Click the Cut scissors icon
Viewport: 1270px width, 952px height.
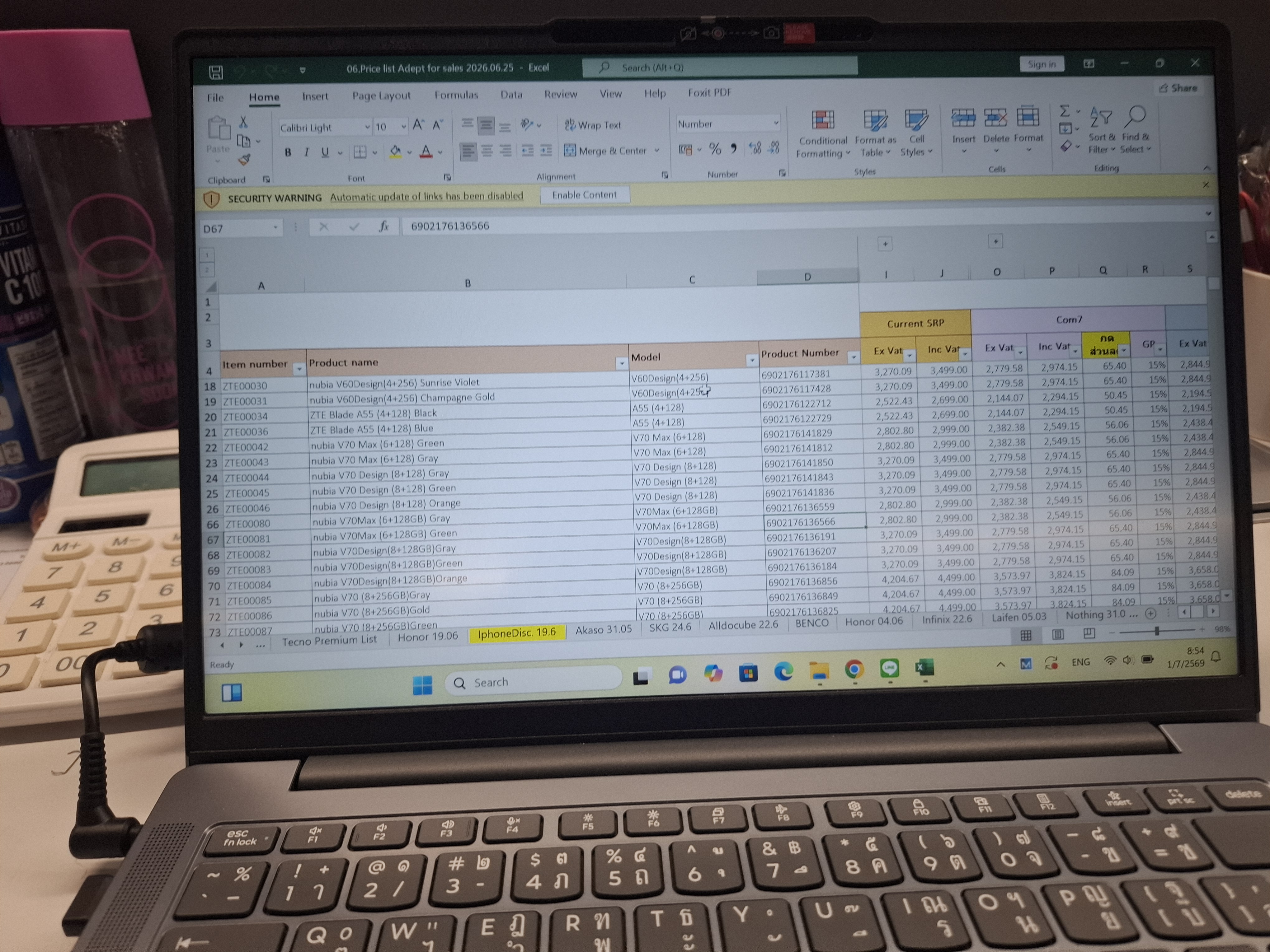(x=243, y=122)
